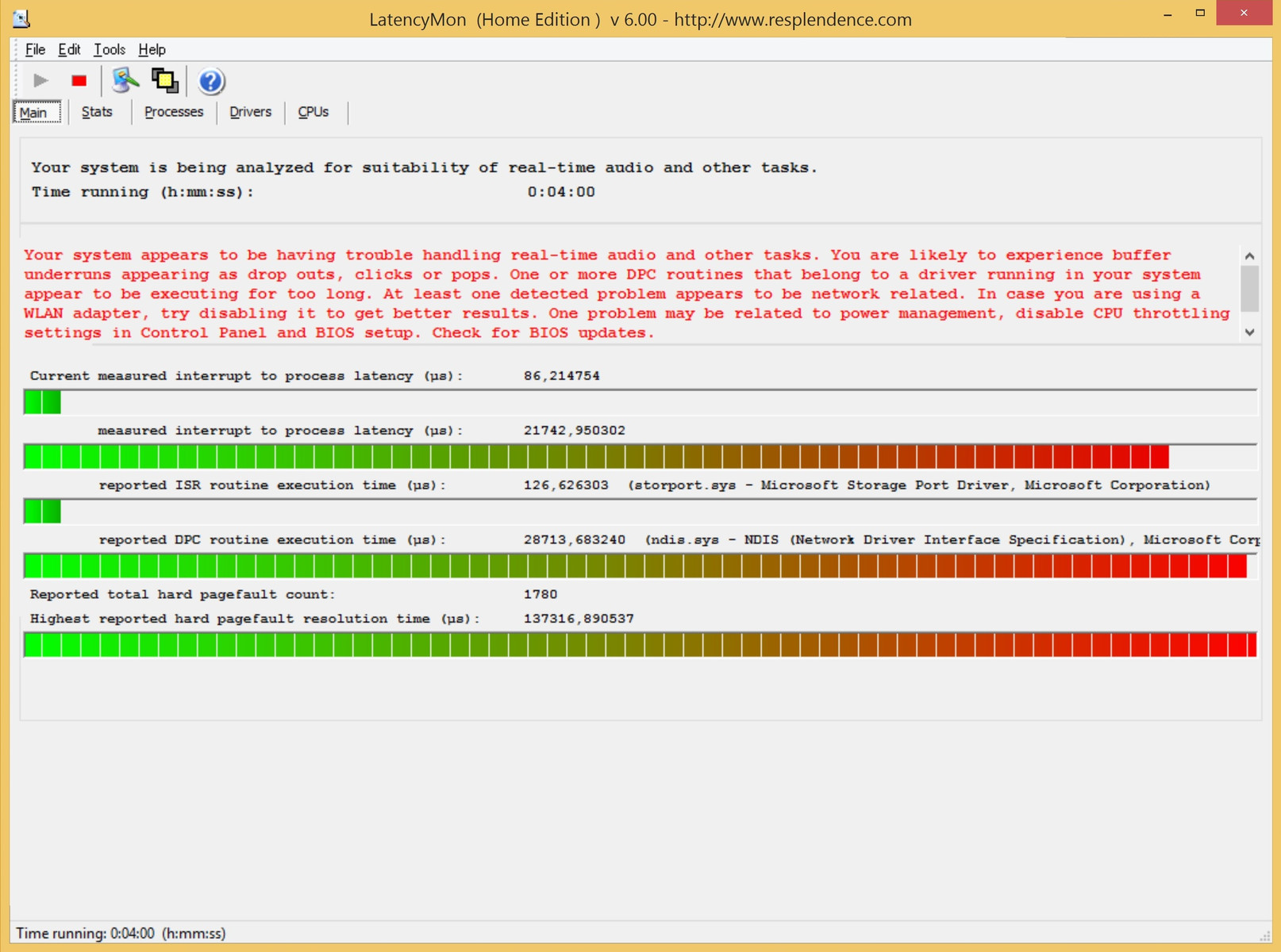This screenshot has width=1281, height=952.
Task: Switch to the Stats tab
Action: (97, 112)
